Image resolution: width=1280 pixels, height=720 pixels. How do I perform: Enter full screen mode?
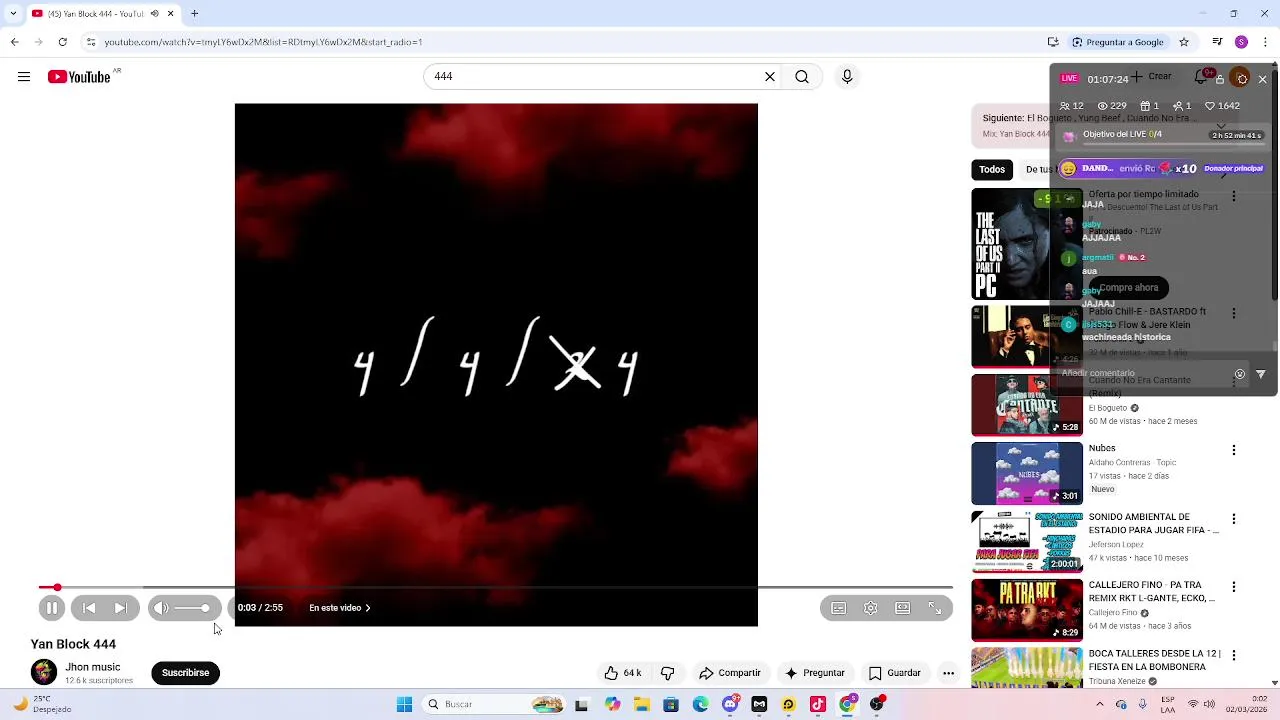tap(935, 608)
